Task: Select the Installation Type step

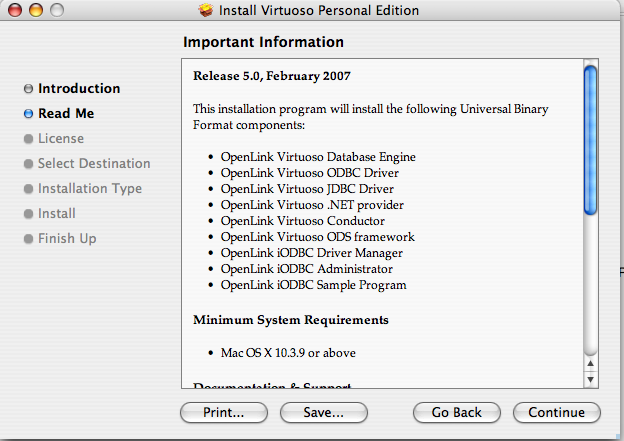Action: pyautogui.click(x=90, y=188)
